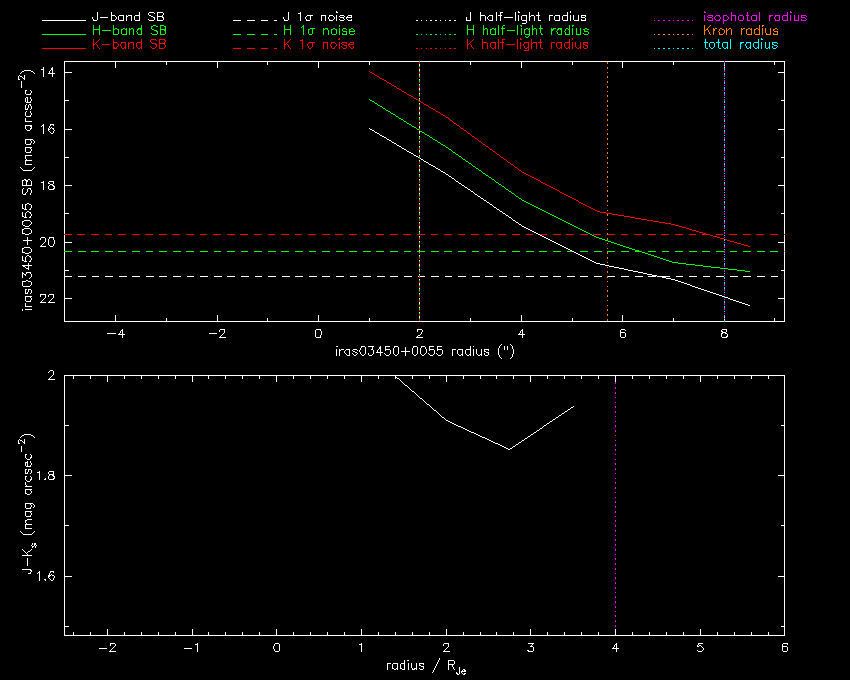Click the H 1σ noise legend entry
Viewport: 850px width, 680px height.
318,31
